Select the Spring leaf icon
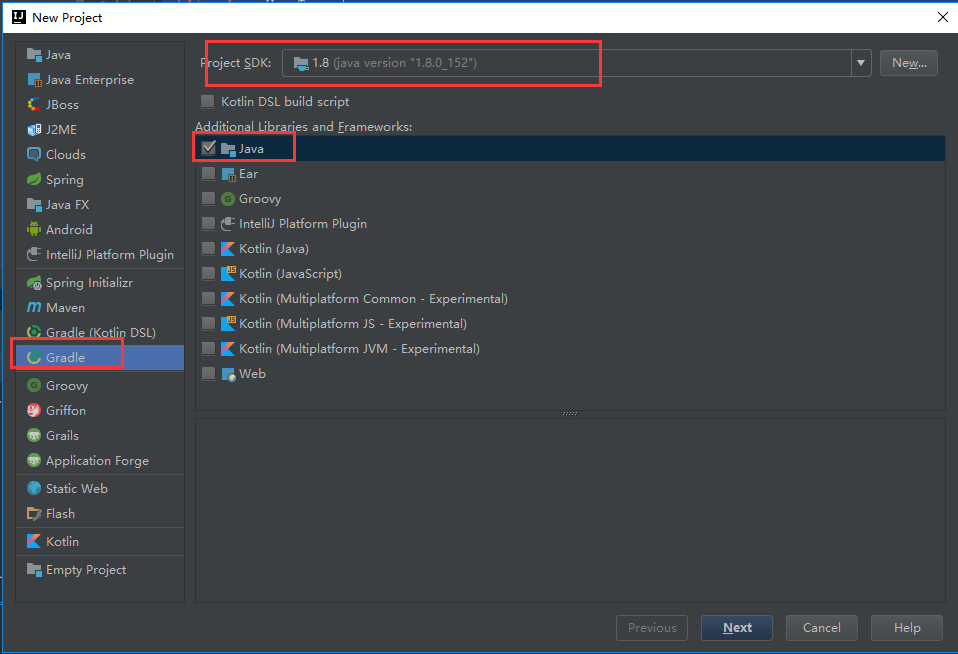 click(x=34, y=180)
